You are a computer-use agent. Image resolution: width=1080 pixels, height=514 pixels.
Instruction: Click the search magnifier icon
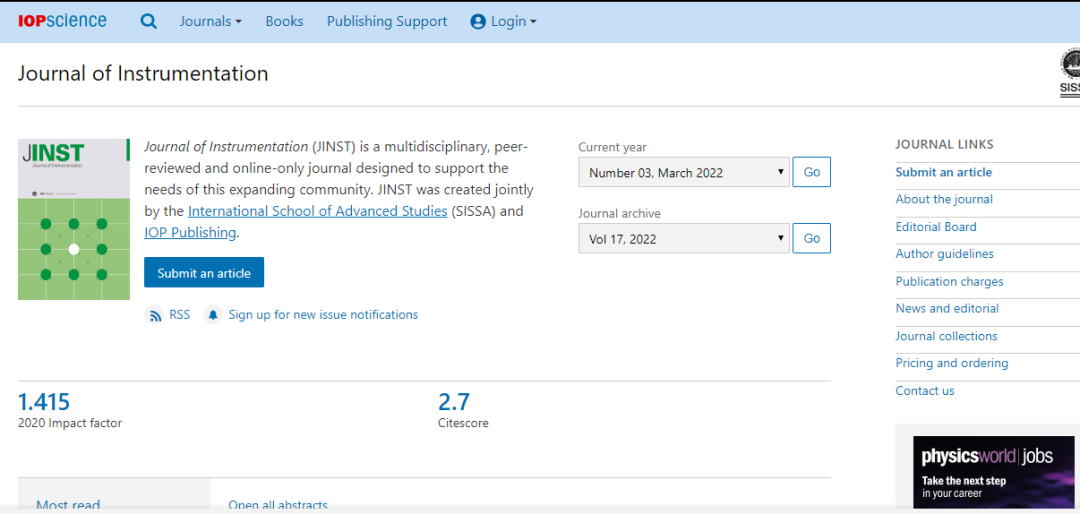(149, 21)
